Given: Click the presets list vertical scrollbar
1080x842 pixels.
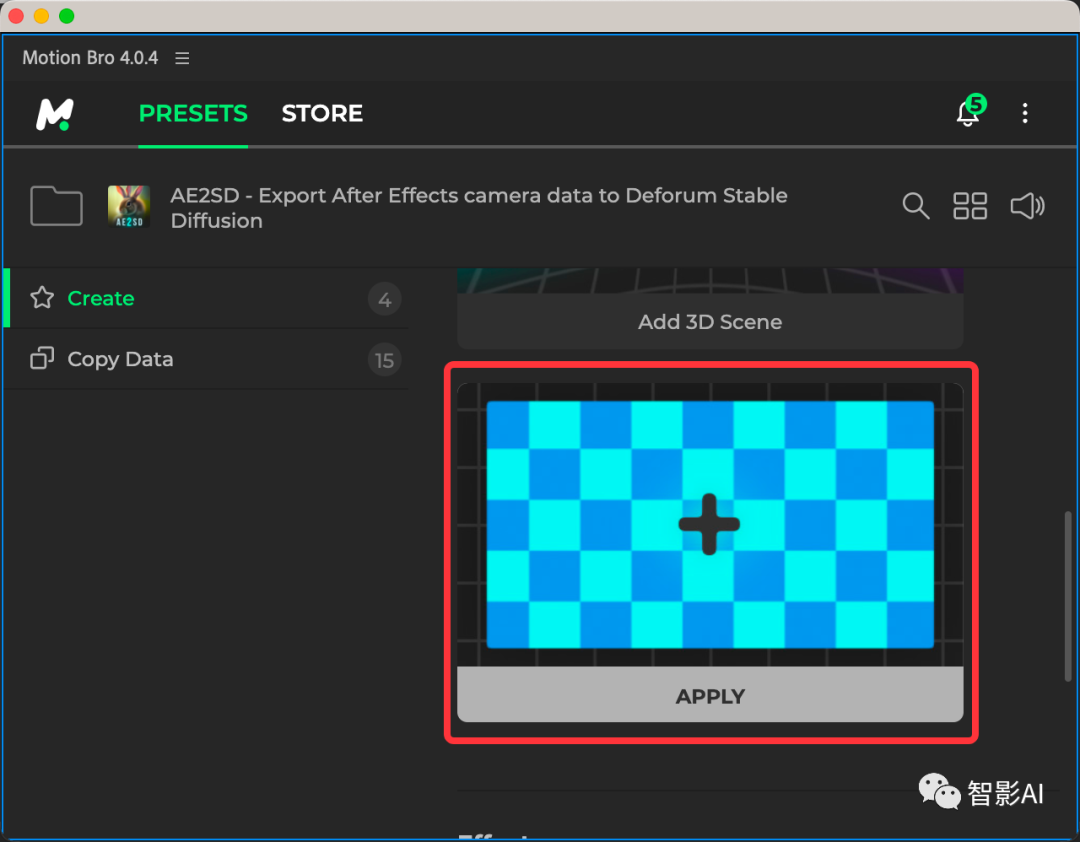Looking at the screenshot, I should click(x=1068, y=596).
